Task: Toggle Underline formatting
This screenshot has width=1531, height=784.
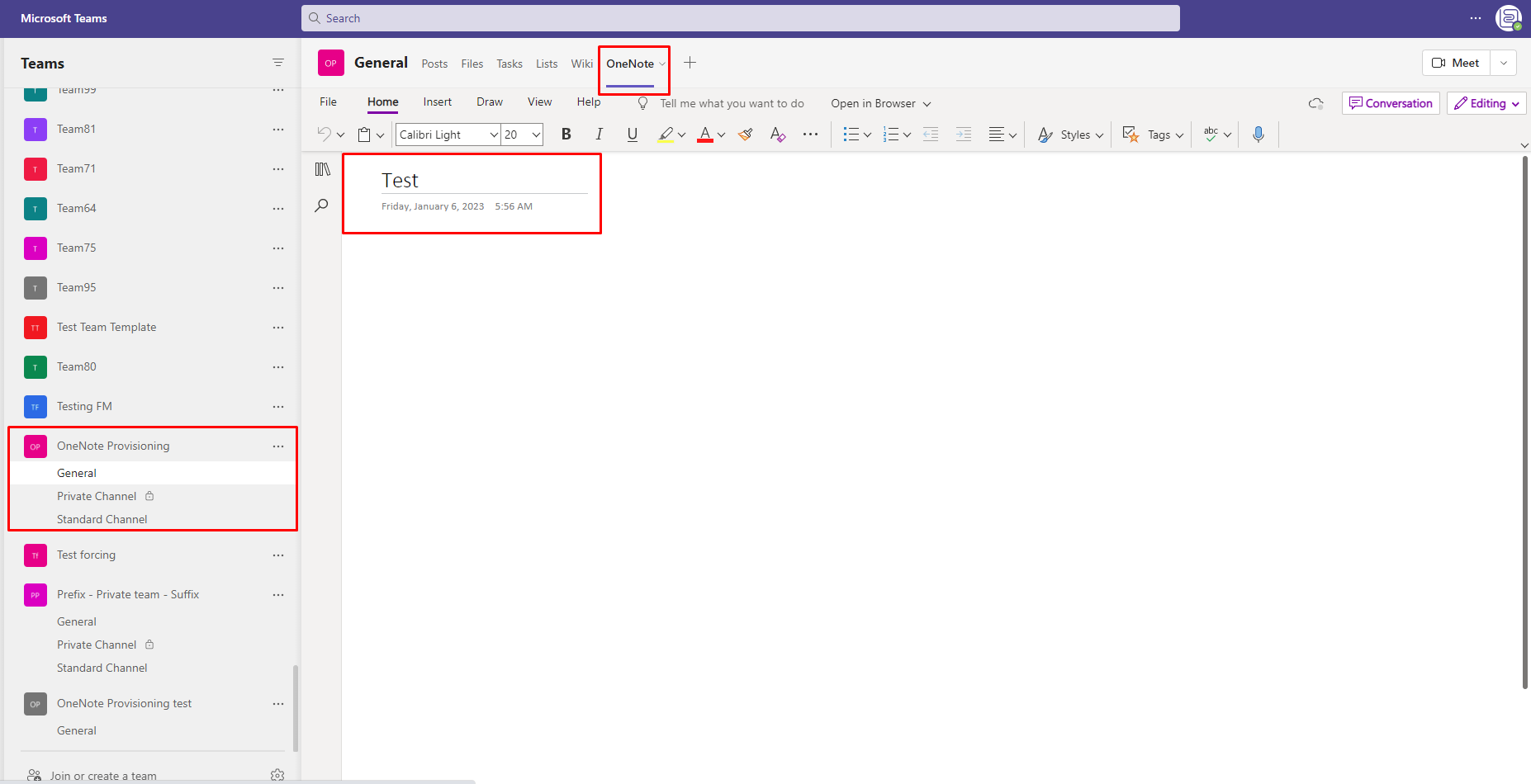Action: (633, 135)
